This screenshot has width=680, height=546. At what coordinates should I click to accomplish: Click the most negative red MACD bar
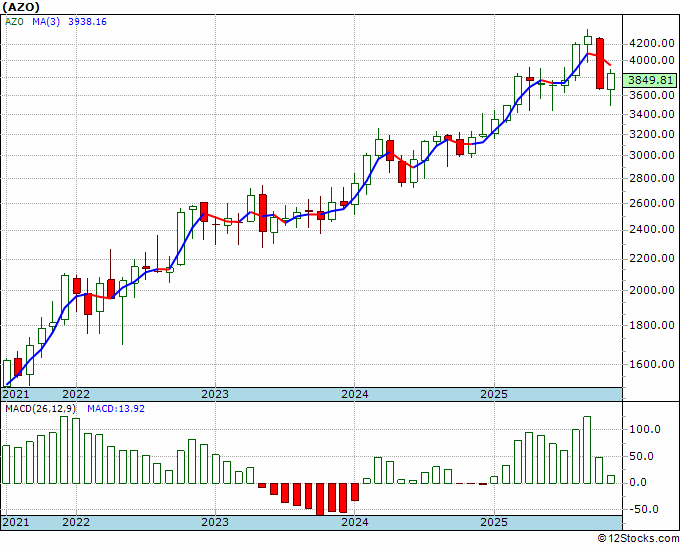point(320,499)
